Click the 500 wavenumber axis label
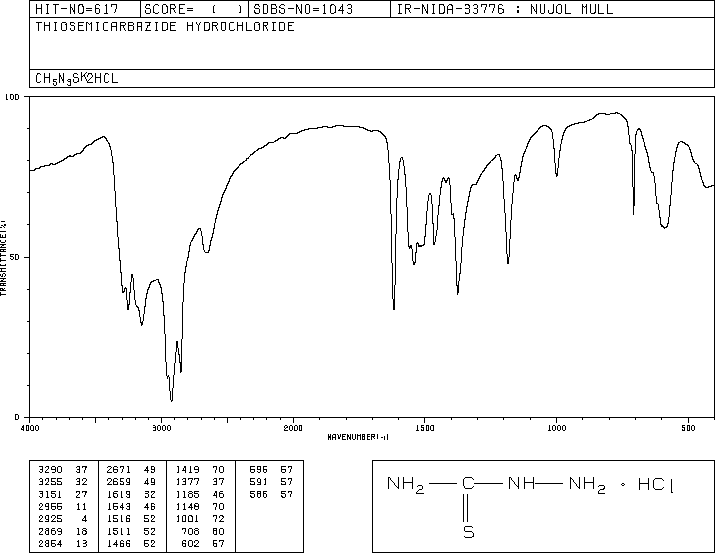The image size is (715, 553). (x=688, y=428)
